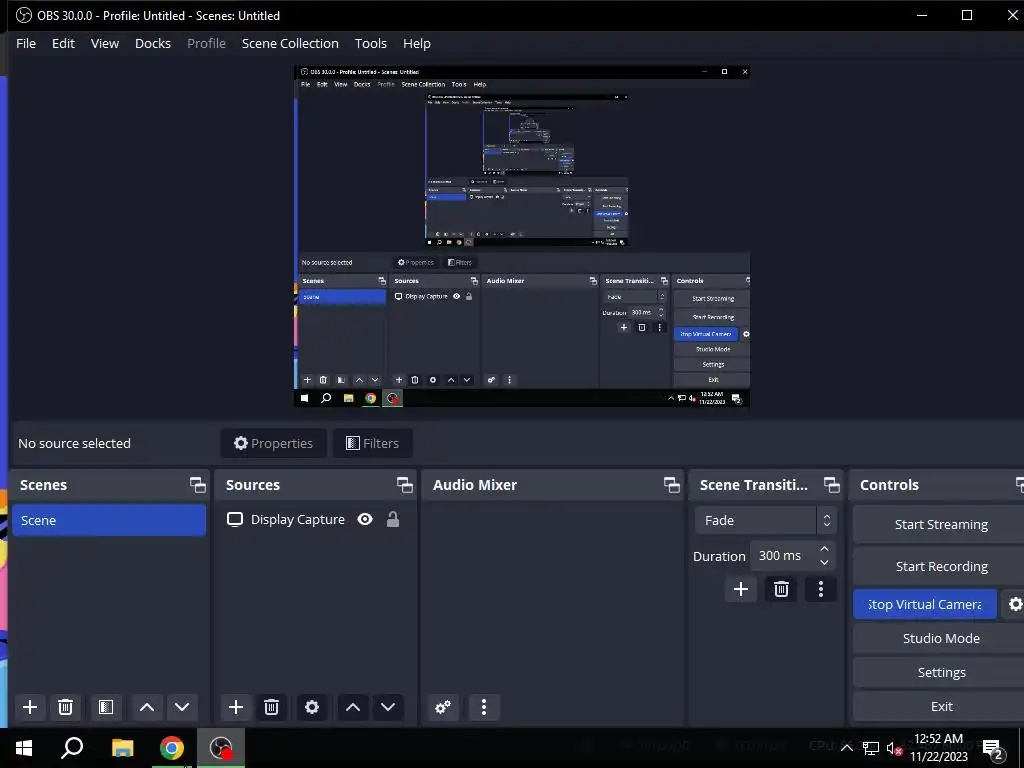1024x768 pixels.
Task: Move scene down with arrow
Action: coord(182,707)
